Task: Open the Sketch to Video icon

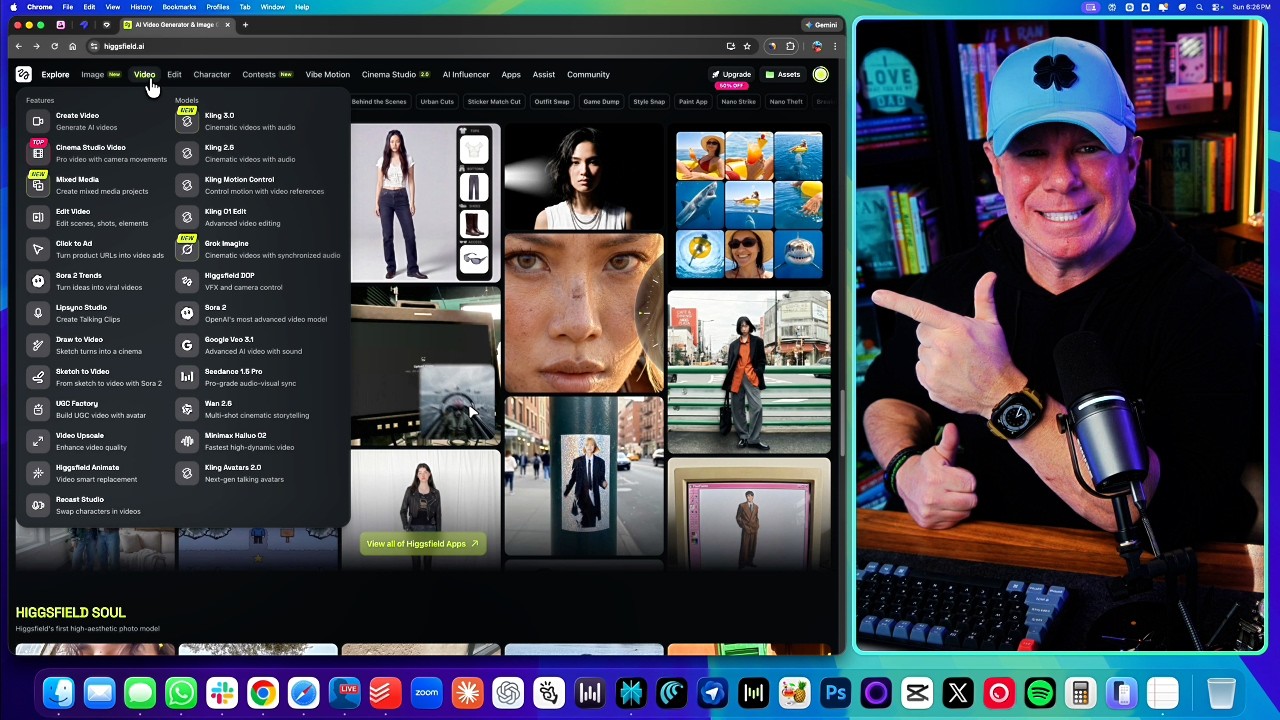Action: click(38, 377)
